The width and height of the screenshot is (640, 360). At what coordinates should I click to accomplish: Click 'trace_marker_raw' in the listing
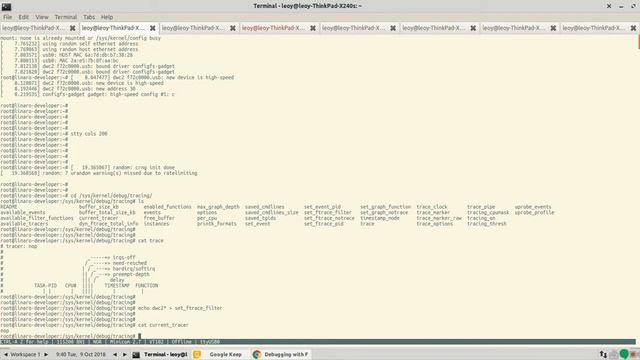point(439,218)
